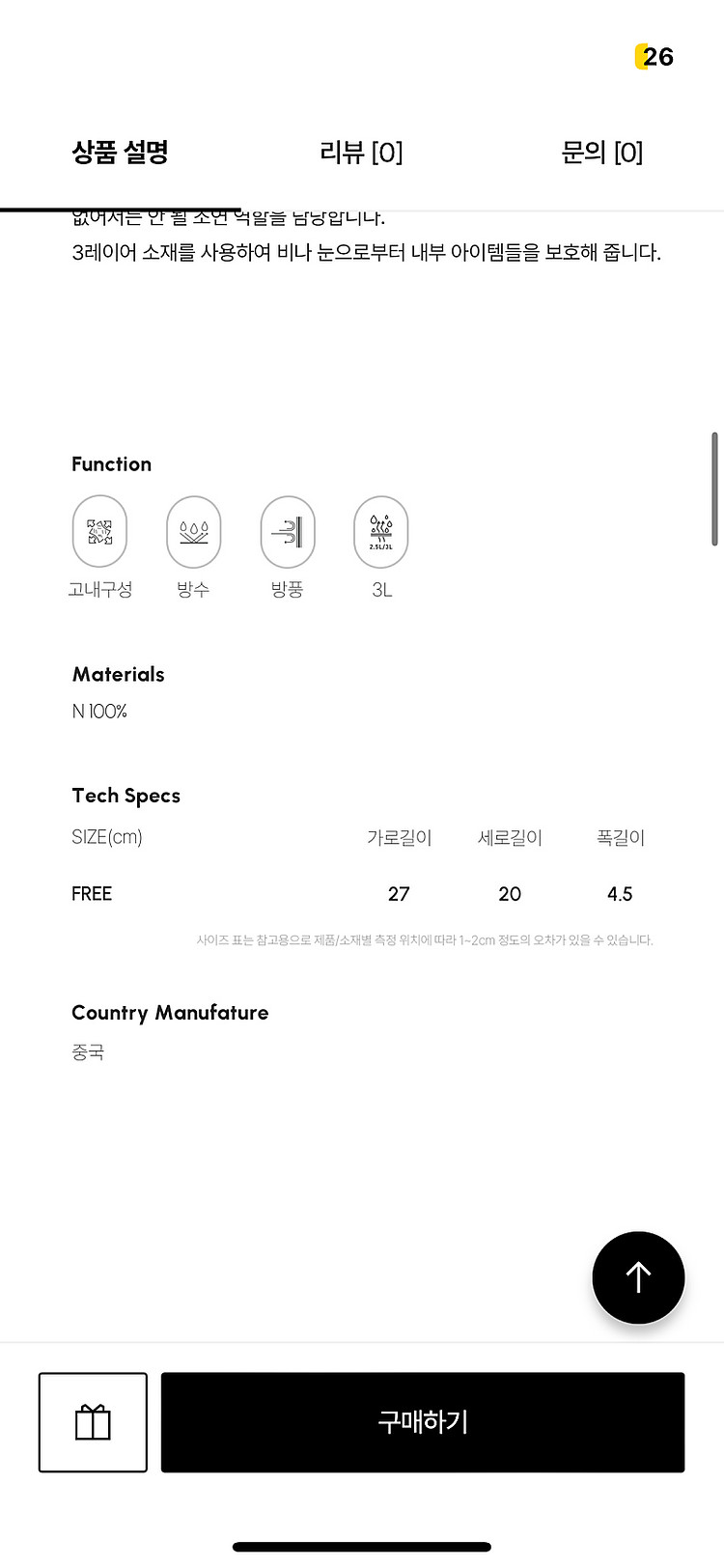Tap the scroll-to-top arrow button
This screenshot has height=1568, width=724.
(x=638, y=1277)
